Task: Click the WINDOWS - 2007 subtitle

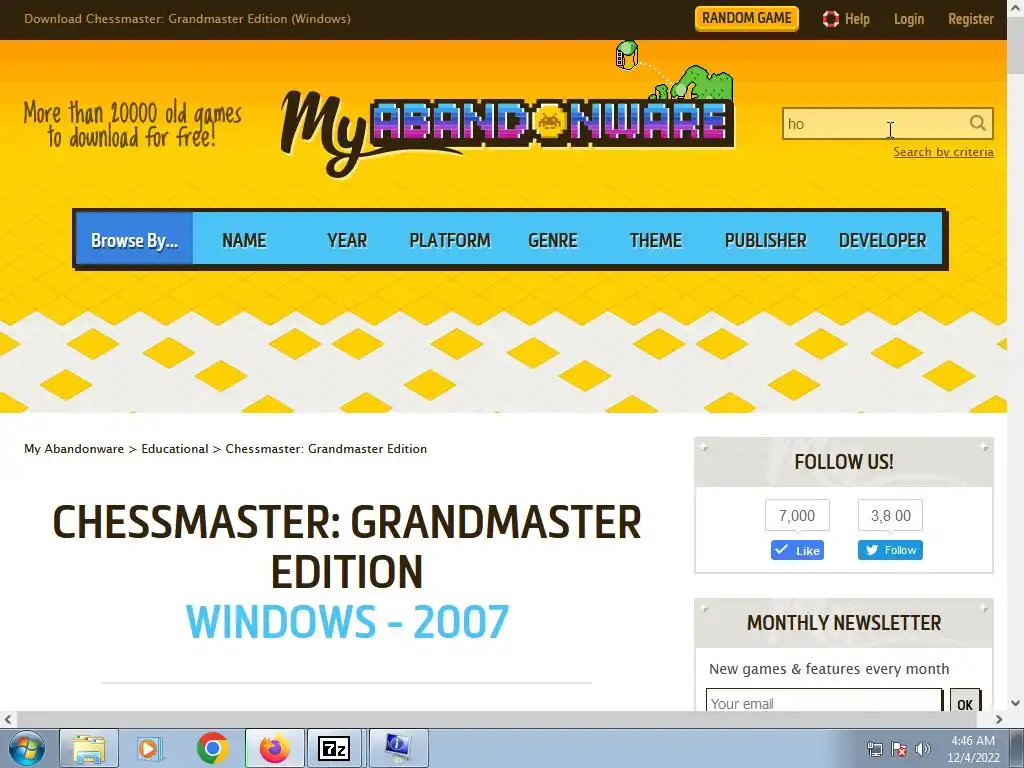Action: coord(347,621)
